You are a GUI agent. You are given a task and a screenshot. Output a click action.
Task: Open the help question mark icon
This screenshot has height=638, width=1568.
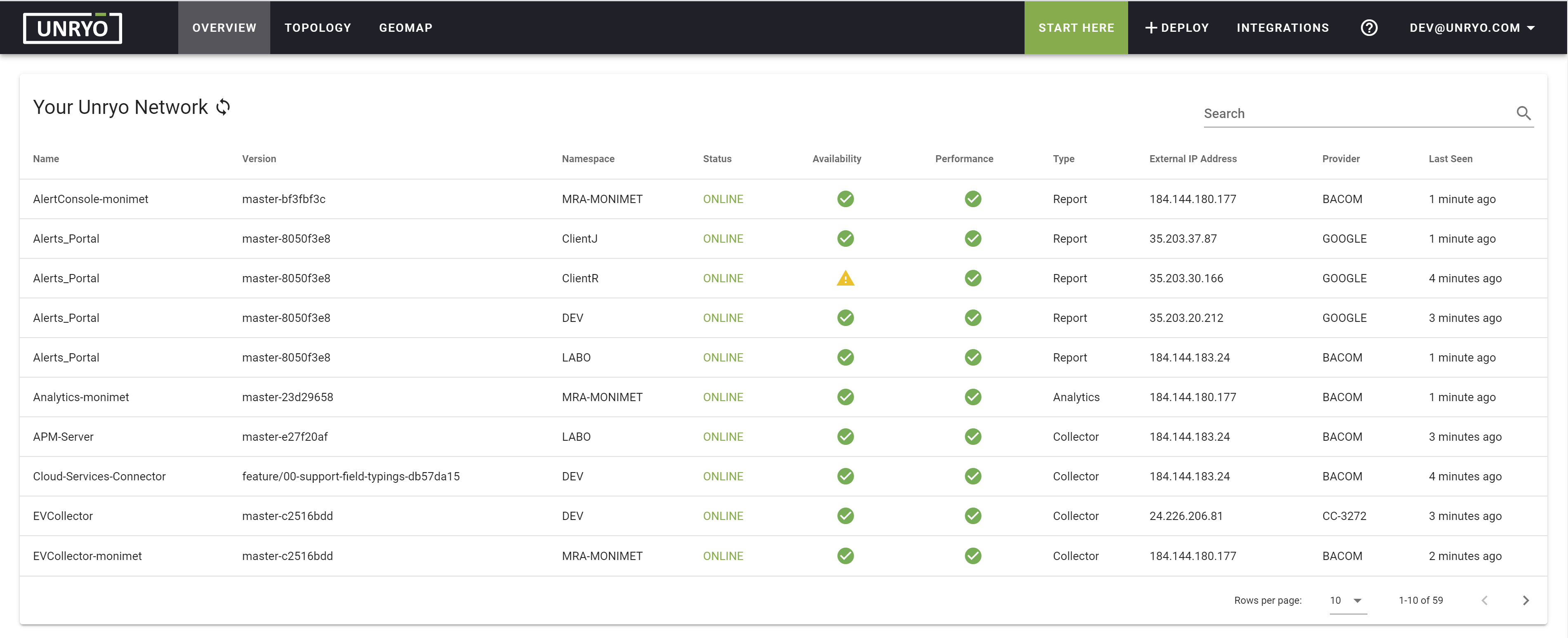(x=1369, y=28)
